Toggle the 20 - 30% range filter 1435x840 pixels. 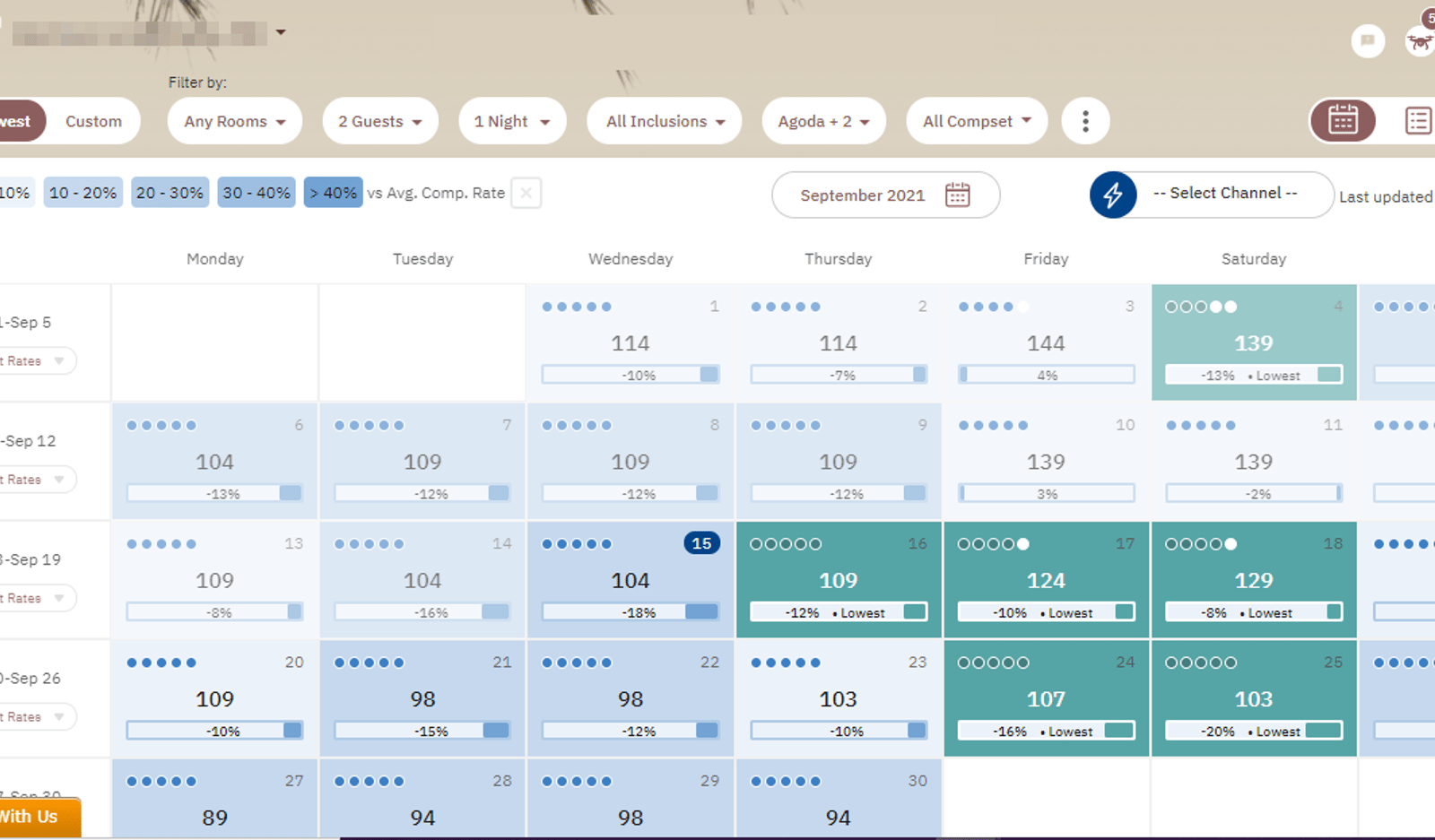pyautogui.click(x=170, y=193)
